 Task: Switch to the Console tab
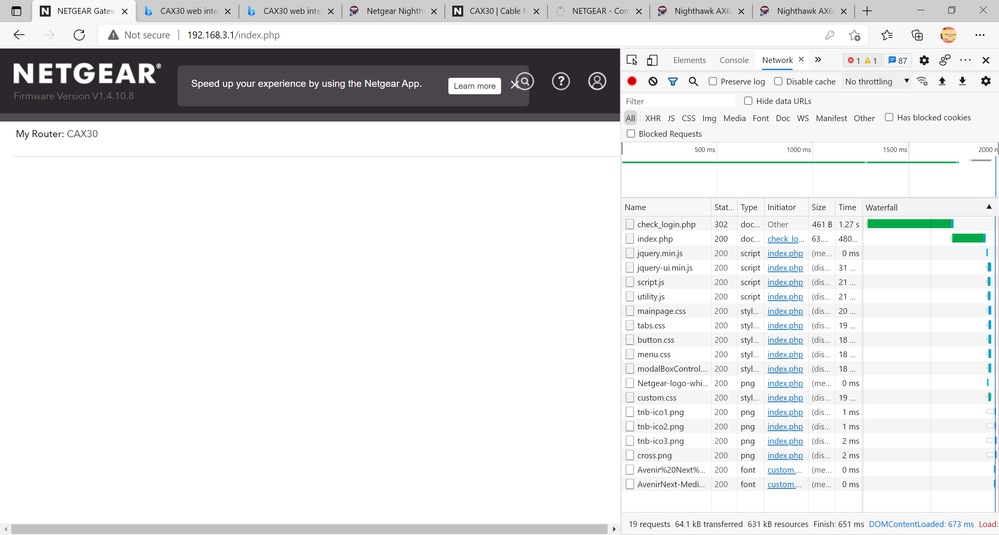[734, 60]
